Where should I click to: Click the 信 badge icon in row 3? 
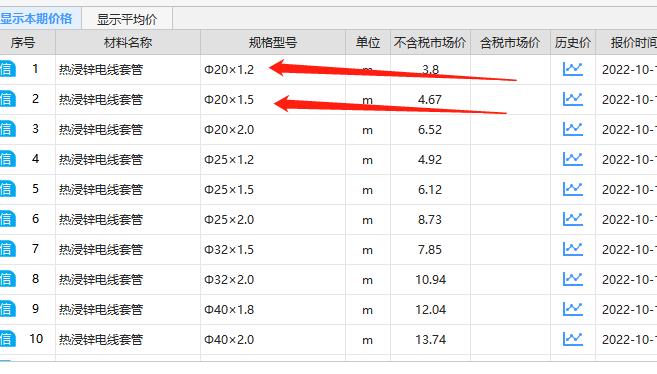8,129
